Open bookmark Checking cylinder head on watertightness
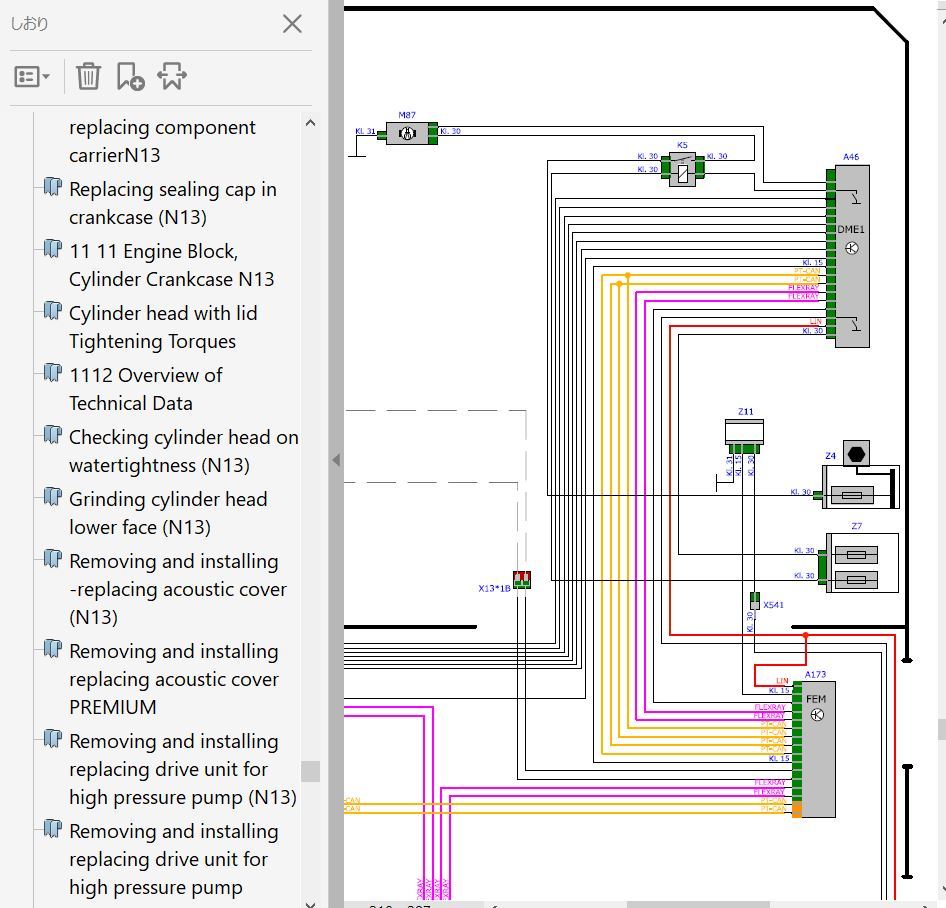This screenshot has width=946, height=908. coord(183,451)
